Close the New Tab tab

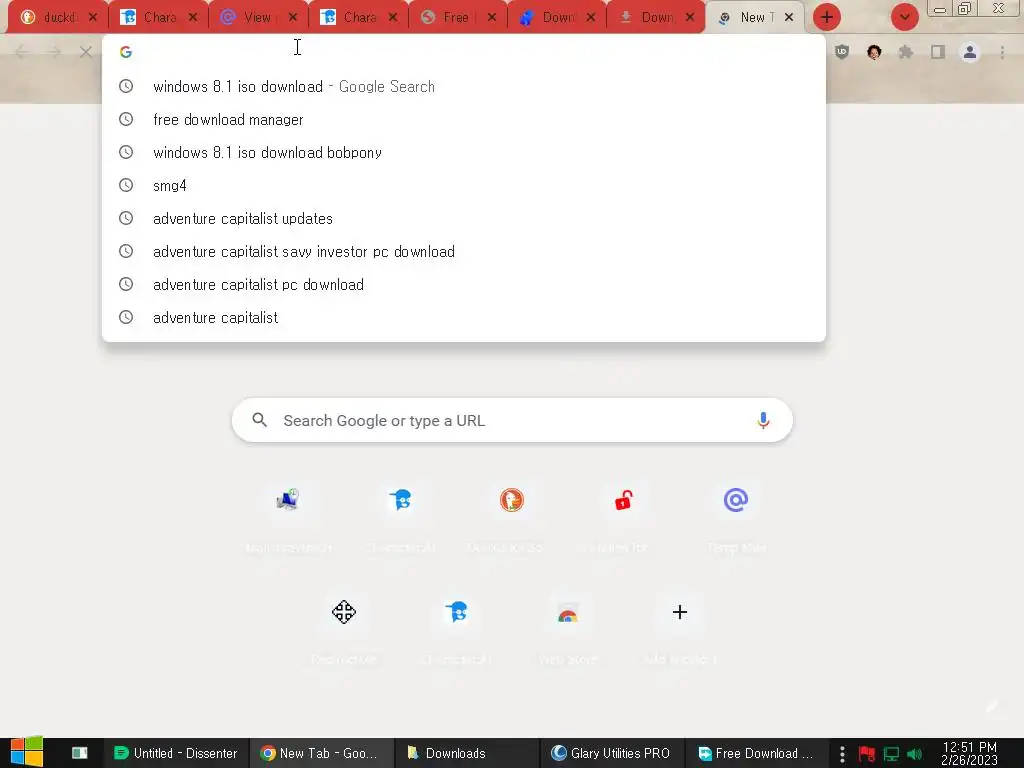(789, 17)
